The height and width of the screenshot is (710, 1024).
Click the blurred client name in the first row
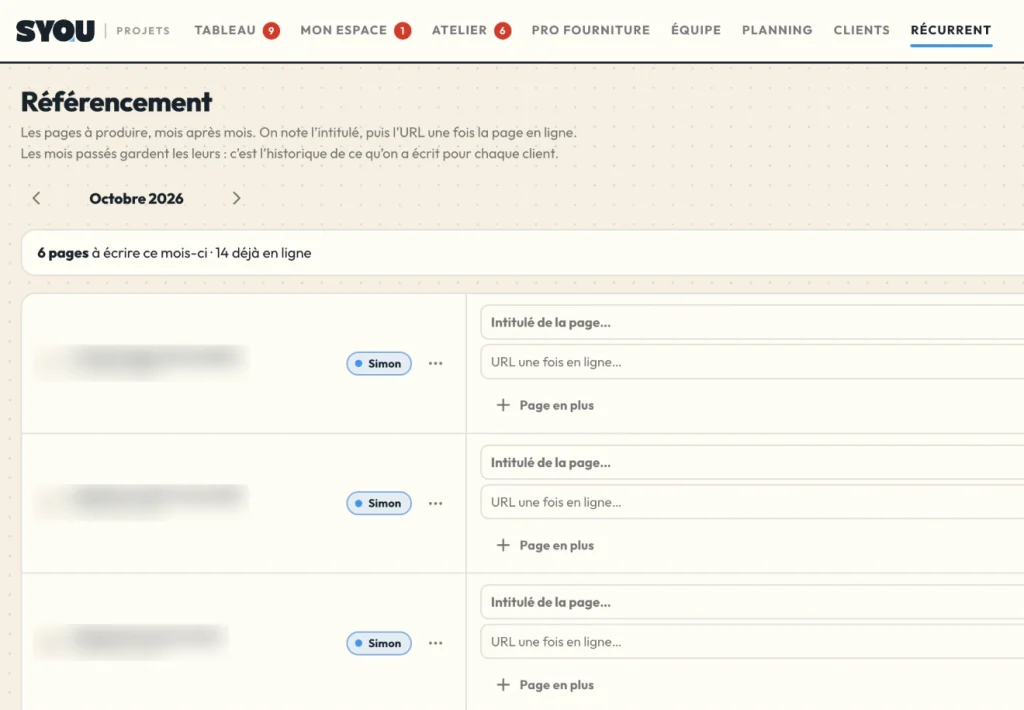point(141,361)
